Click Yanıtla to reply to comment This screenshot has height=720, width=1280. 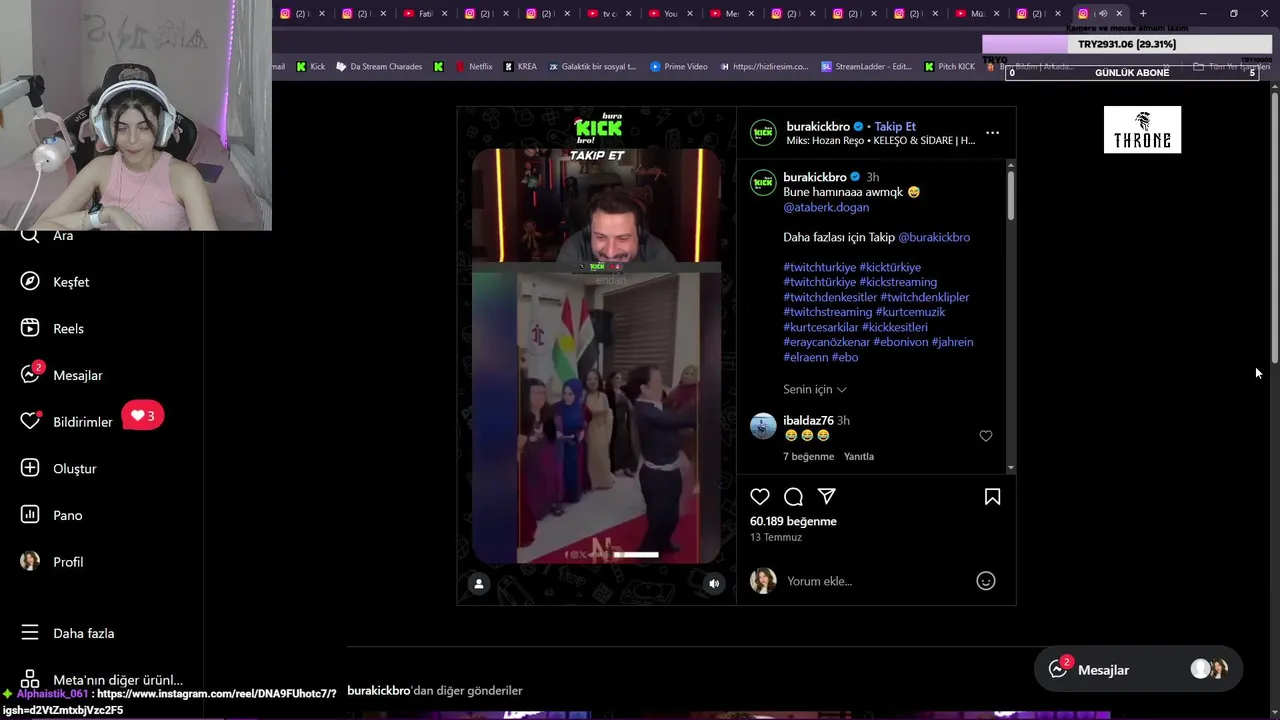point(859,456)
